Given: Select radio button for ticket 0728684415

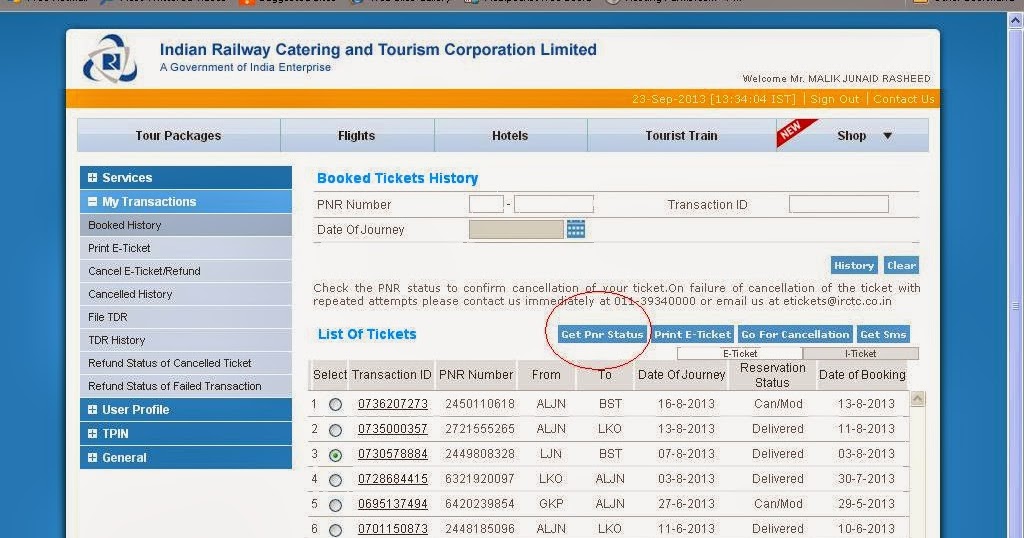Looking at the screenshot, I should pos(335,480).
